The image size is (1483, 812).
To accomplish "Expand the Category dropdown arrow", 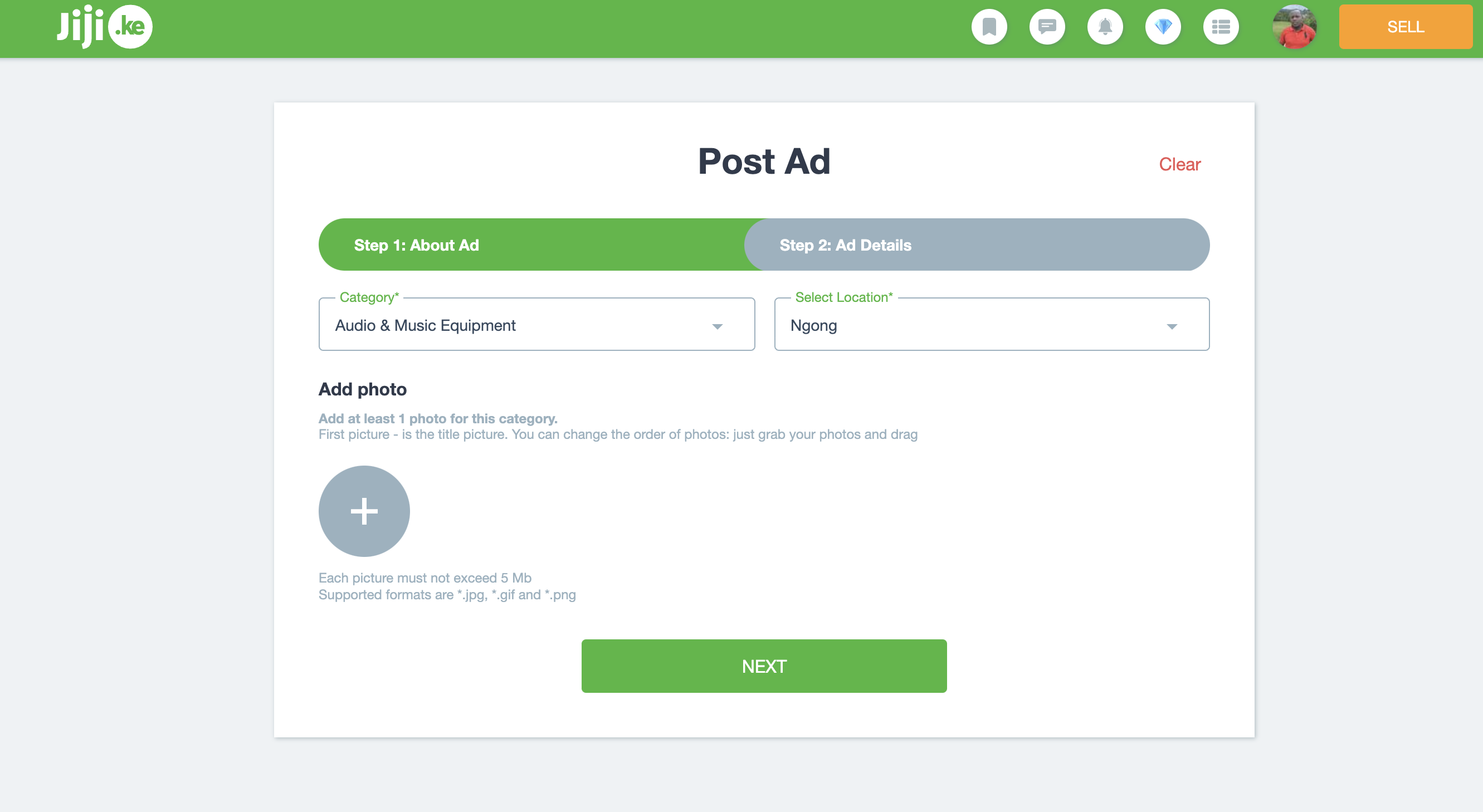I will tap(718, 326).
